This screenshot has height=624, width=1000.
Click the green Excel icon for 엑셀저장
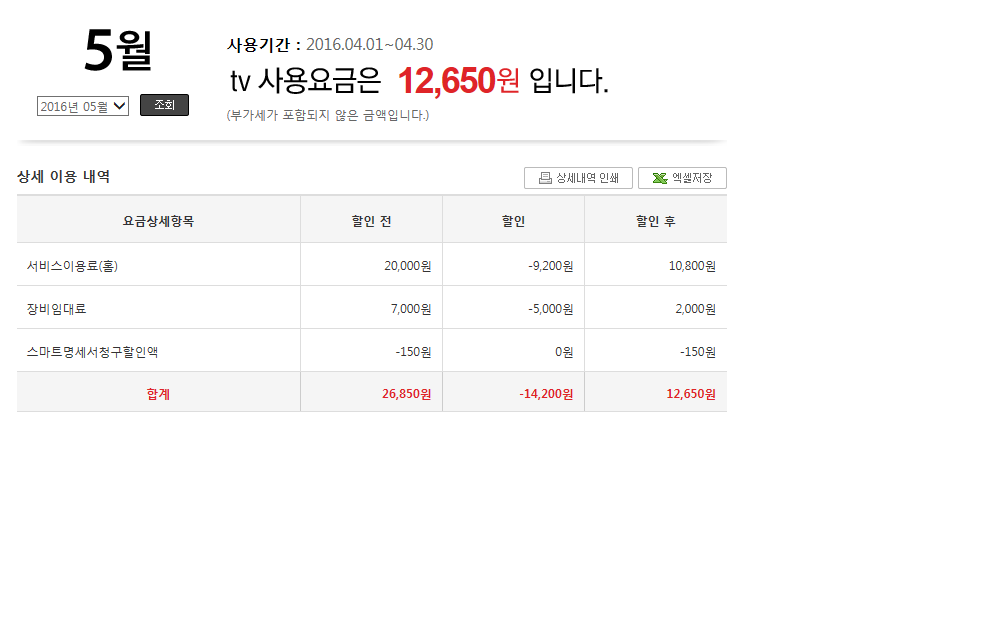660,178
